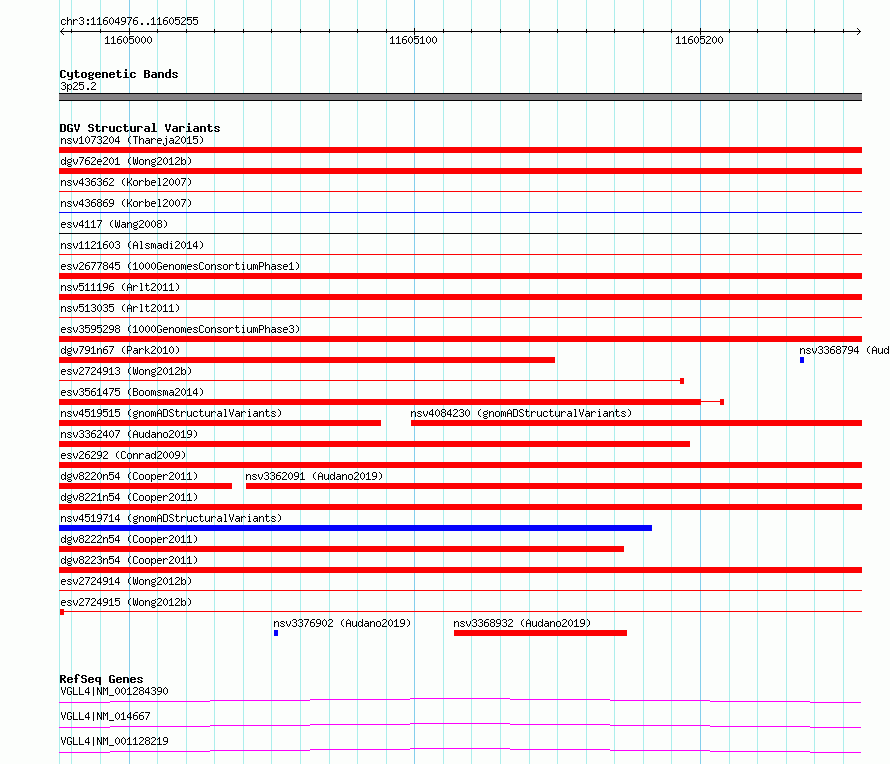Click the red bar under nsv3362407
This screenshot has width=890, height=764.
point(375,444)
